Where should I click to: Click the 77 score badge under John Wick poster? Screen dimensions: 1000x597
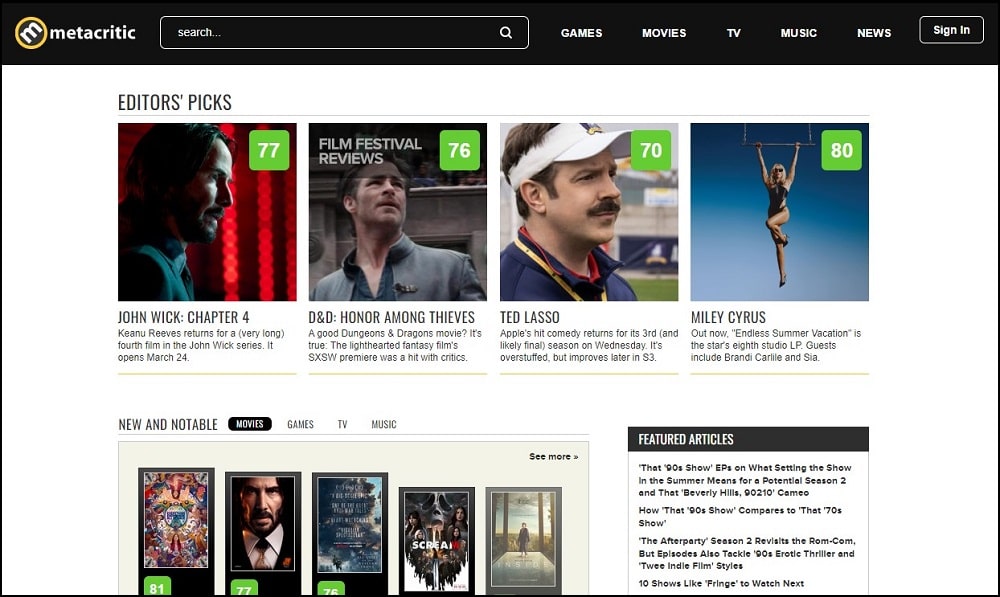pyautogui.click(x=244, y=589)
